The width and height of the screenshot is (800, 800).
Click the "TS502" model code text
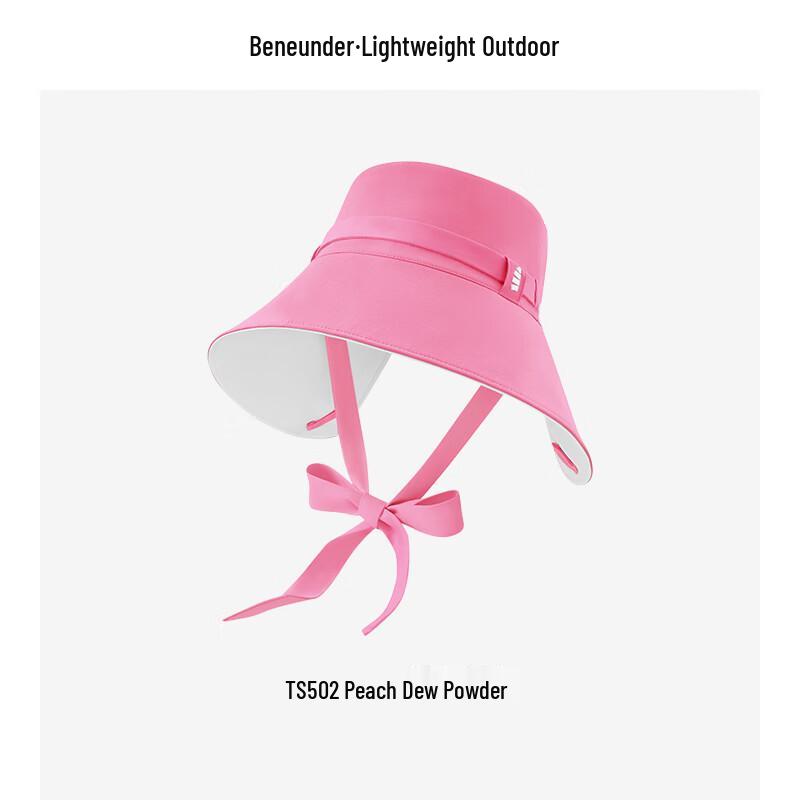click(x=312, y=690)
